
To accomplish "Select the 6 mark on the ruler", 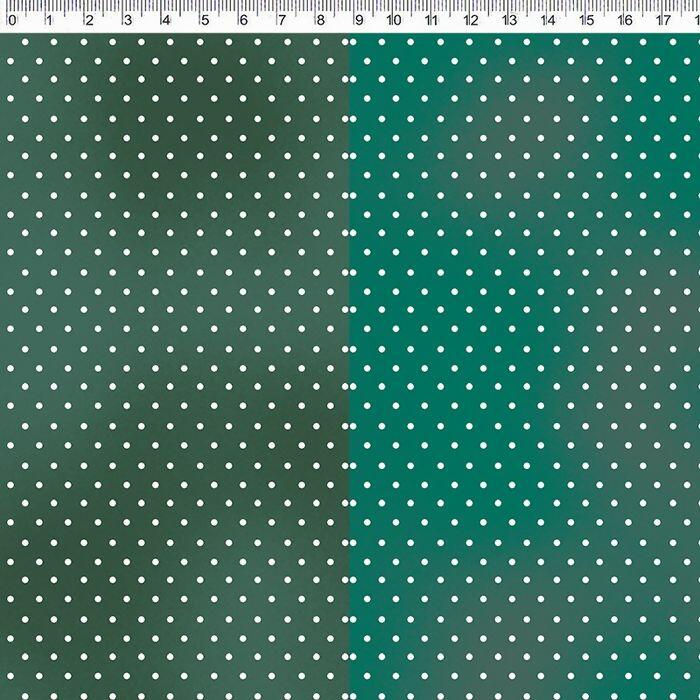I will pyautogui.click(x=242, y=19).
